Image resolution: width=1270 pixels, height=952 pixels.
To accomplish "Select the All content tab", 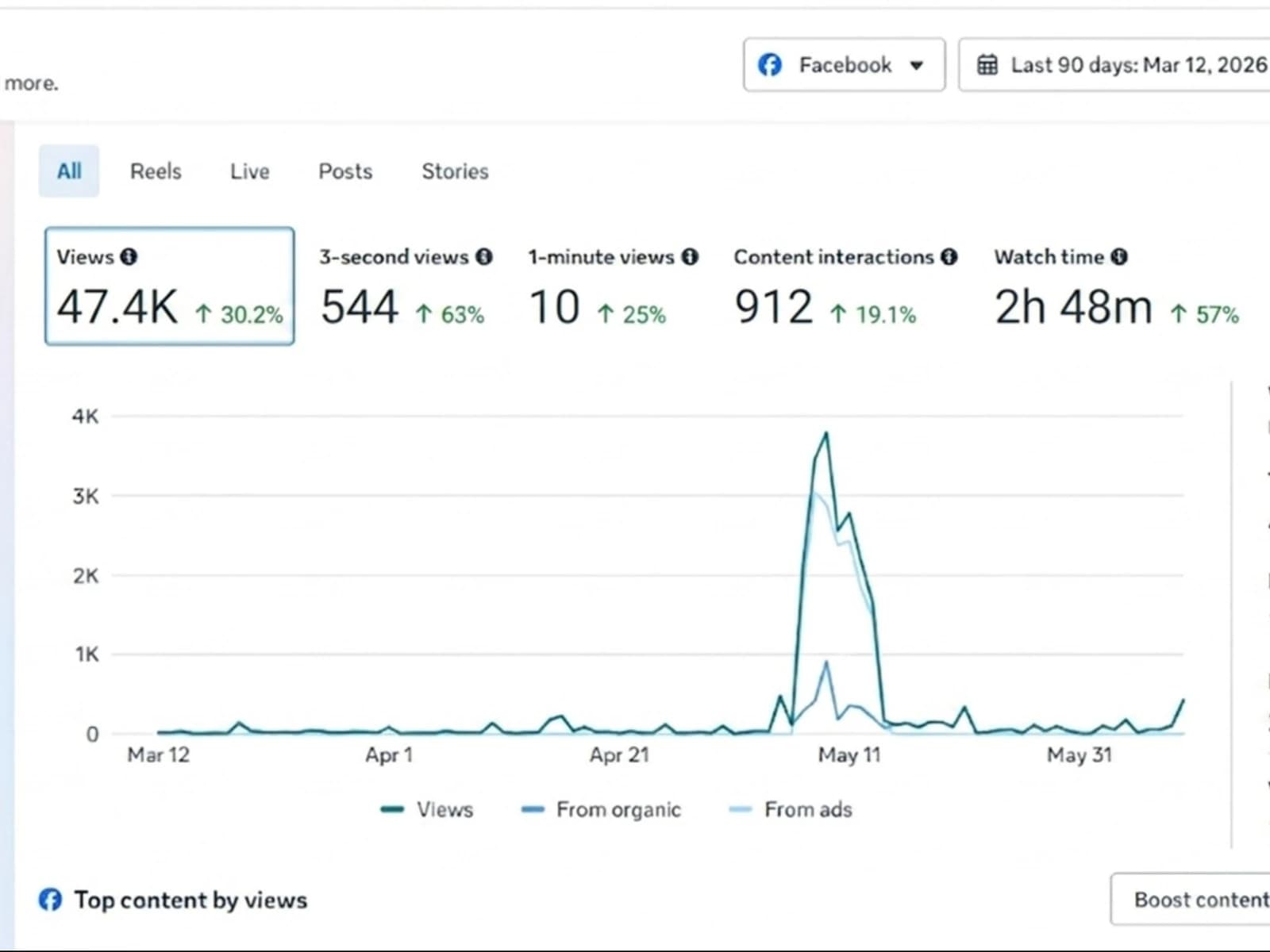I will (69, 171).
